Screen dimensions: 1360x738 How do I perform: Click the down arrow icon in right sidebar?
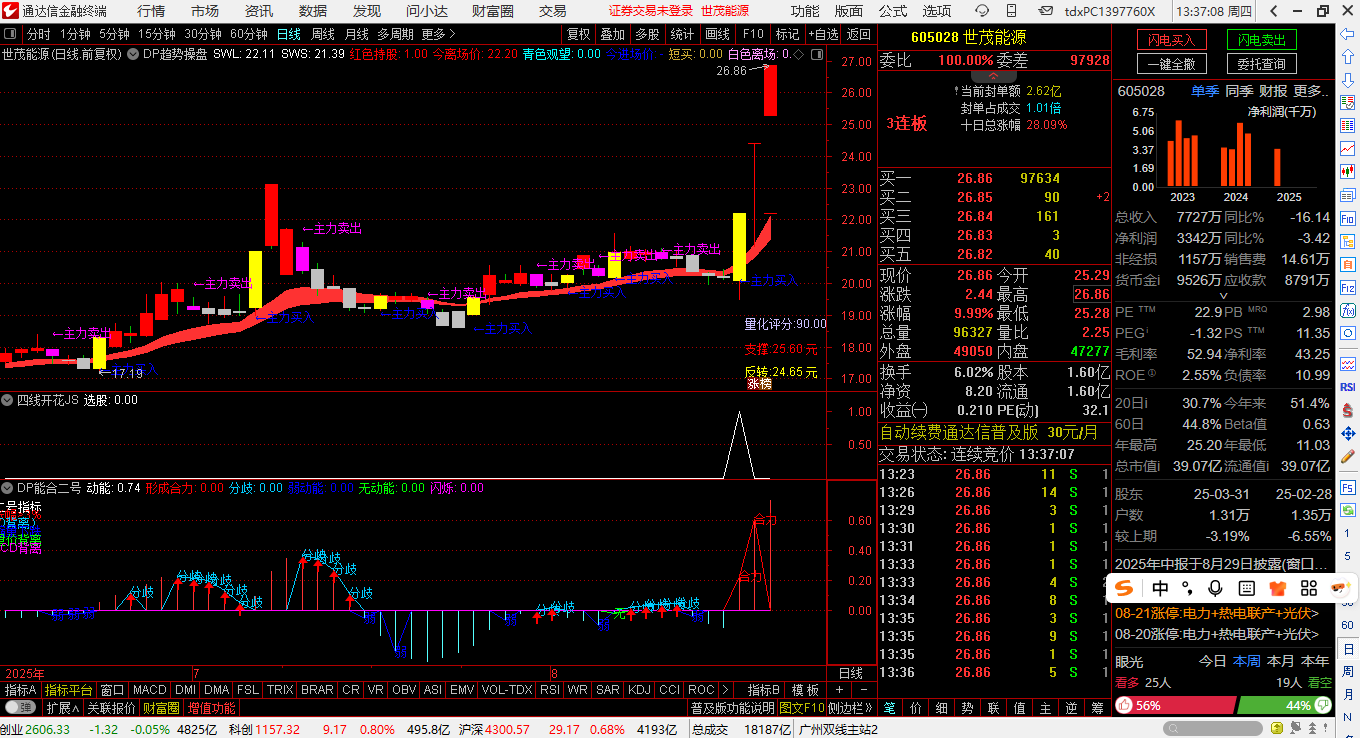tap(1347, 79)
